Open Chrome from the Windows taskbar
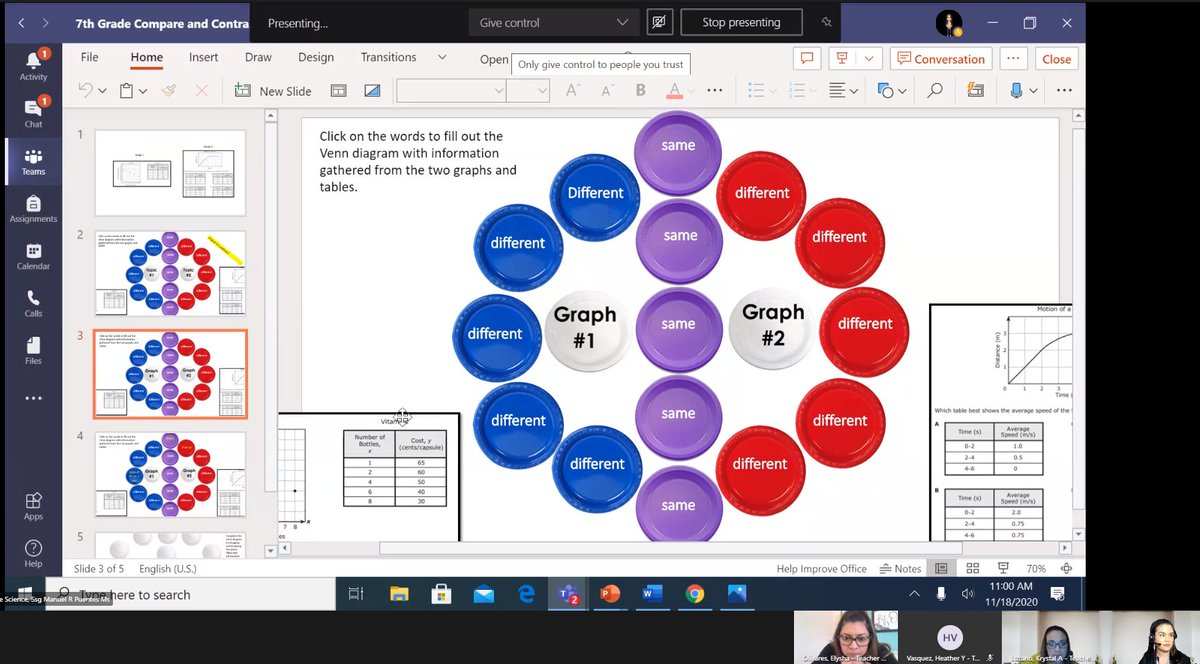The image size is (1200, 664). pyautogui.click(x=695, y=594)
